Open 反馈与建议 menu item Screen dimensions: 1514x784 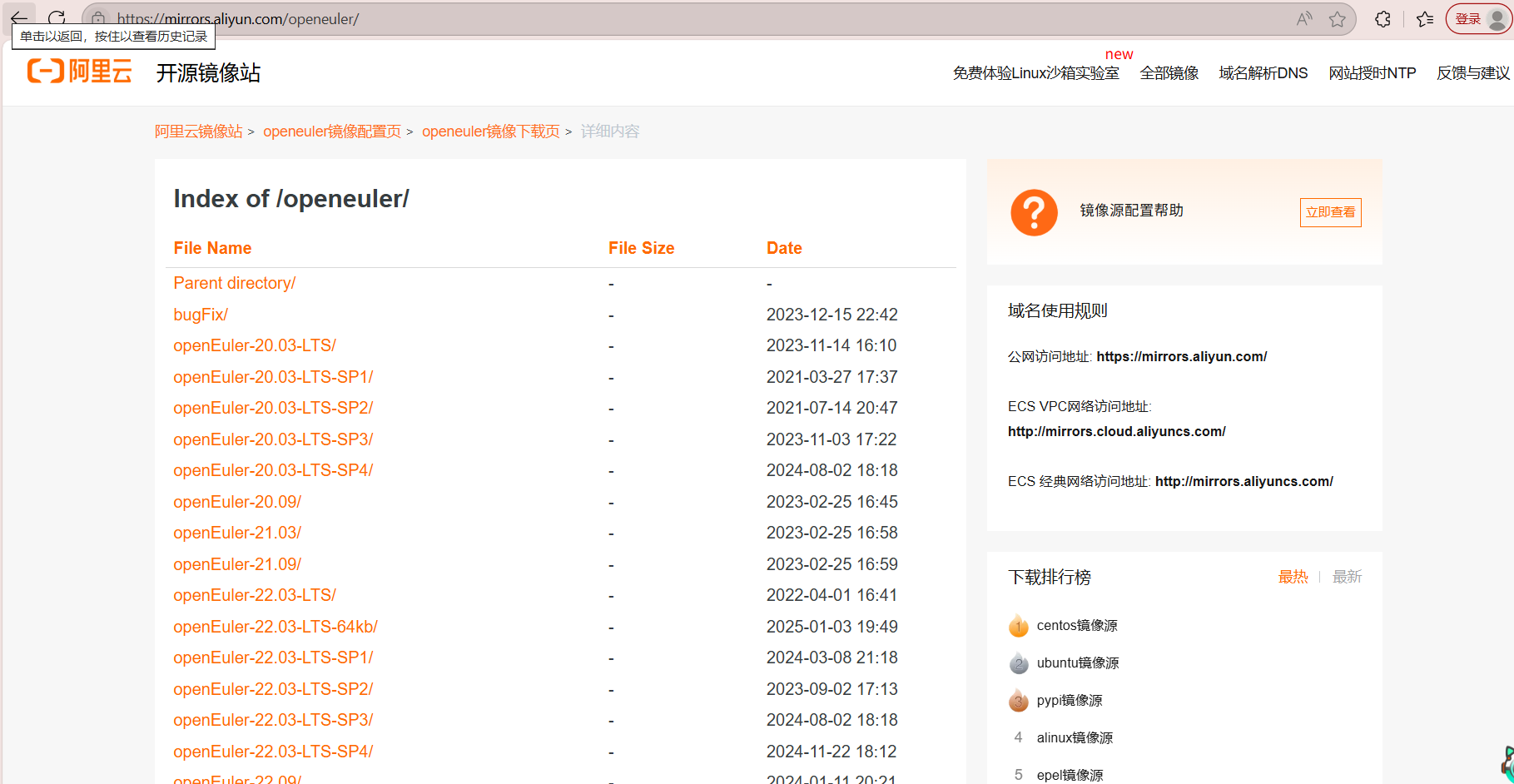(1473, 73)
